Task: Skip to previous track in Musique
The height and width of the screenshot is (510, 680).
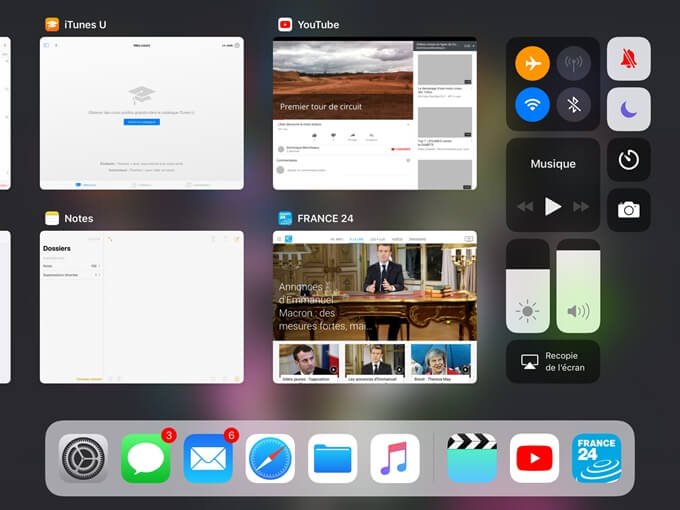Action: point(525,206)
